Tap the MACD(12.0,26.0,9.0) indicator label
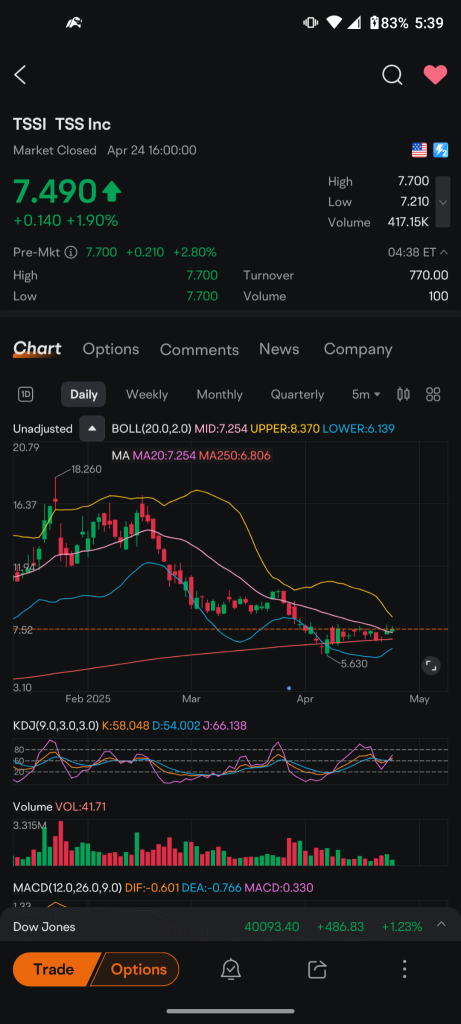The image size is (461, 1024). point(68,888)
